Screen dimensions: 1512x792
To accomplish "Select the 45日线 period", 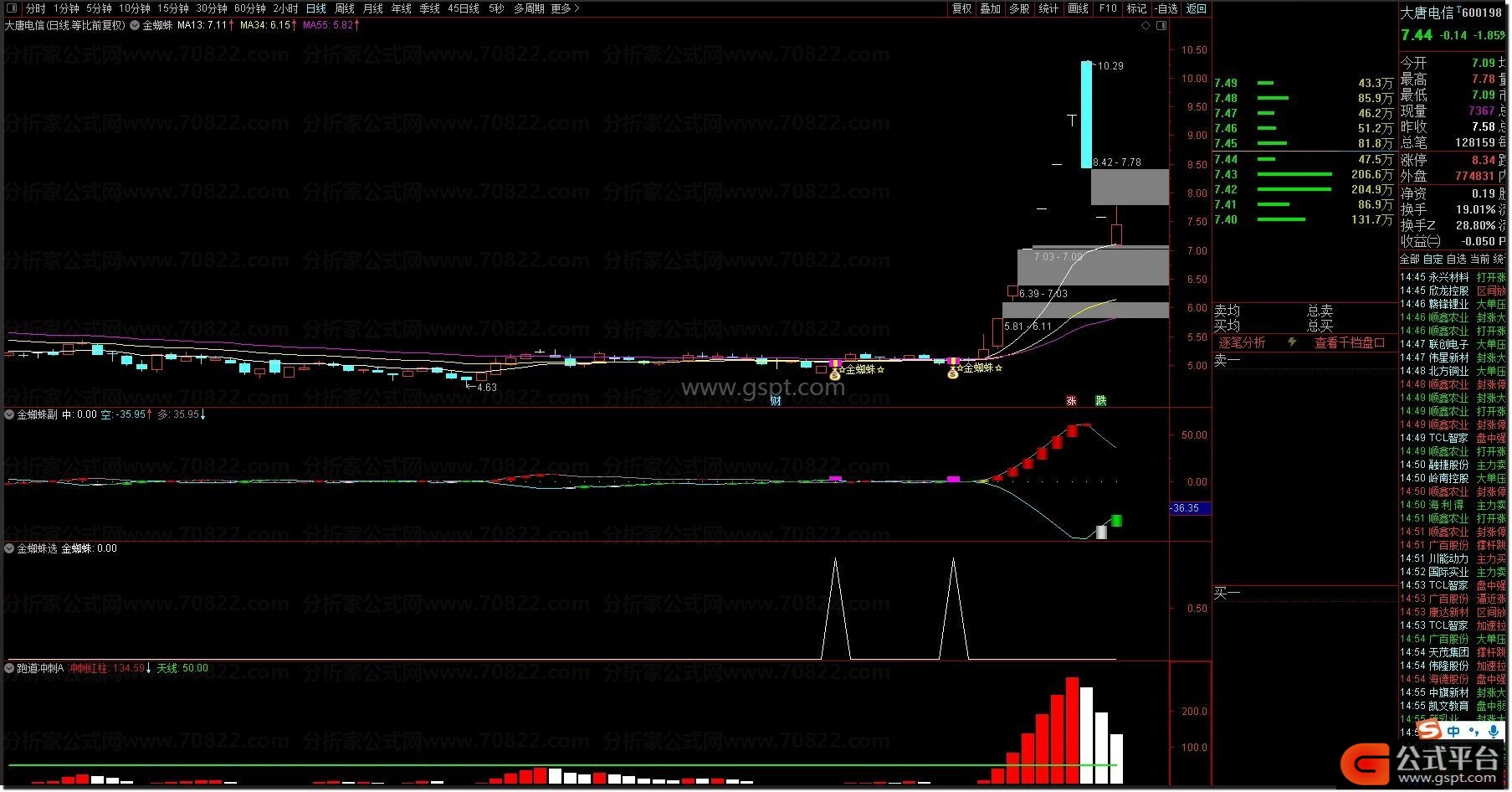I will coord(464,8).
